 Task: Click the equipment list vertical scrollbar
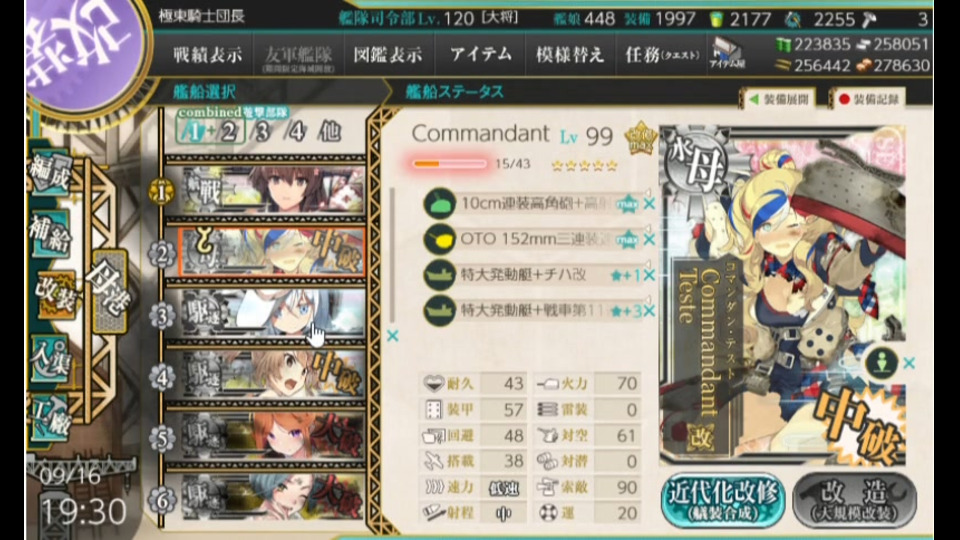click(x=392, y=254)
